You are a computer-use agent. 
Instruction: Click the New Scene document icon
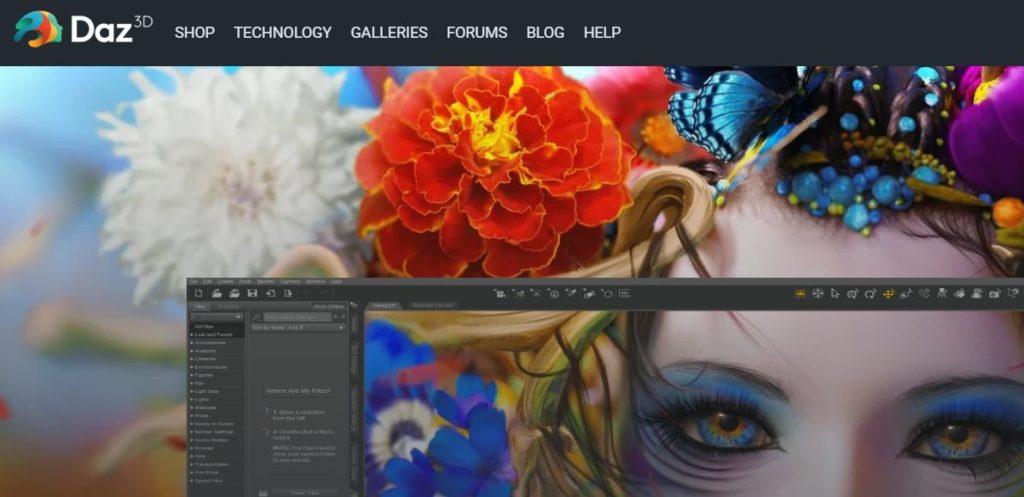[x=199, y=293]
